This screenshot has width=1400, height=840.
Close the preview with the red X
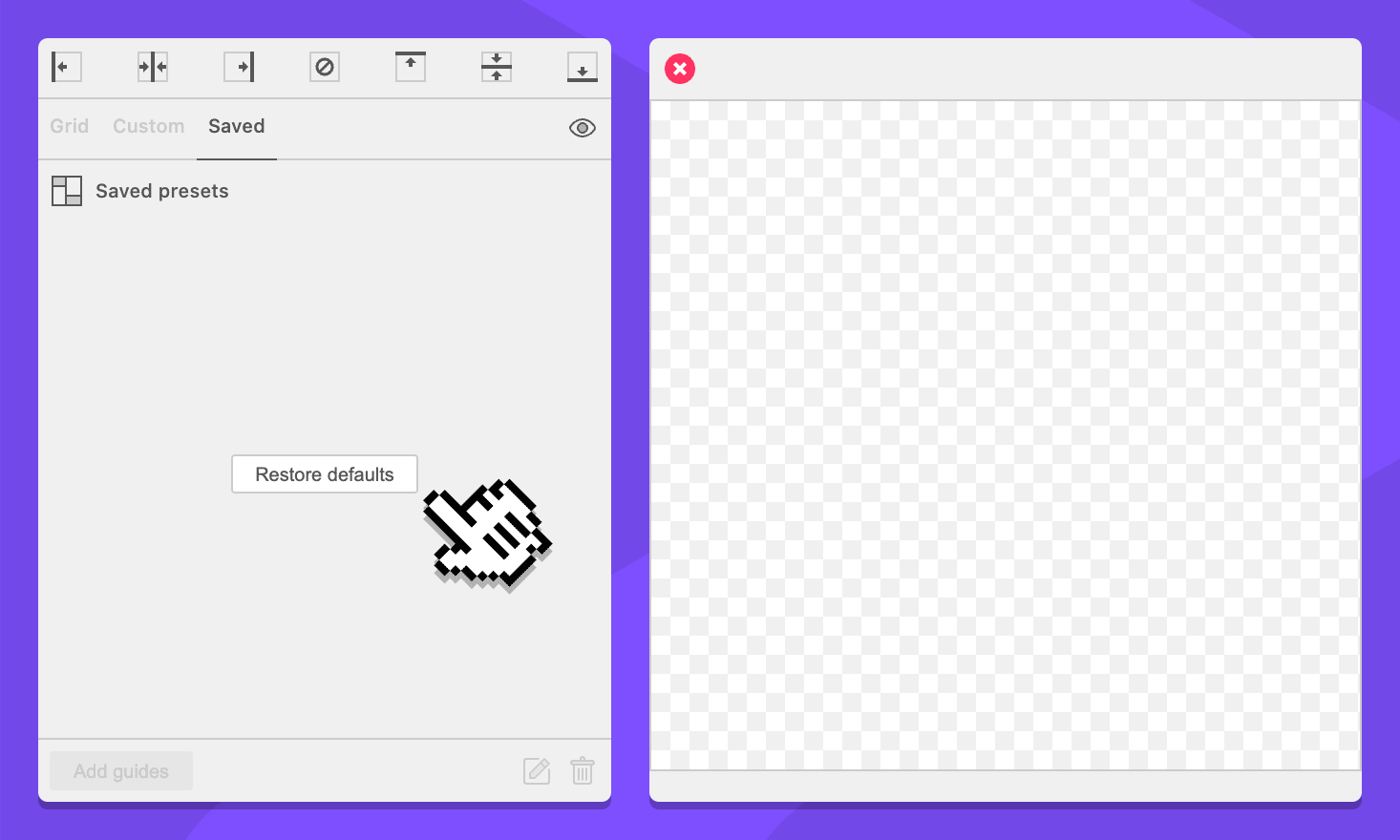pyautogui.click(x=680, y=69)
